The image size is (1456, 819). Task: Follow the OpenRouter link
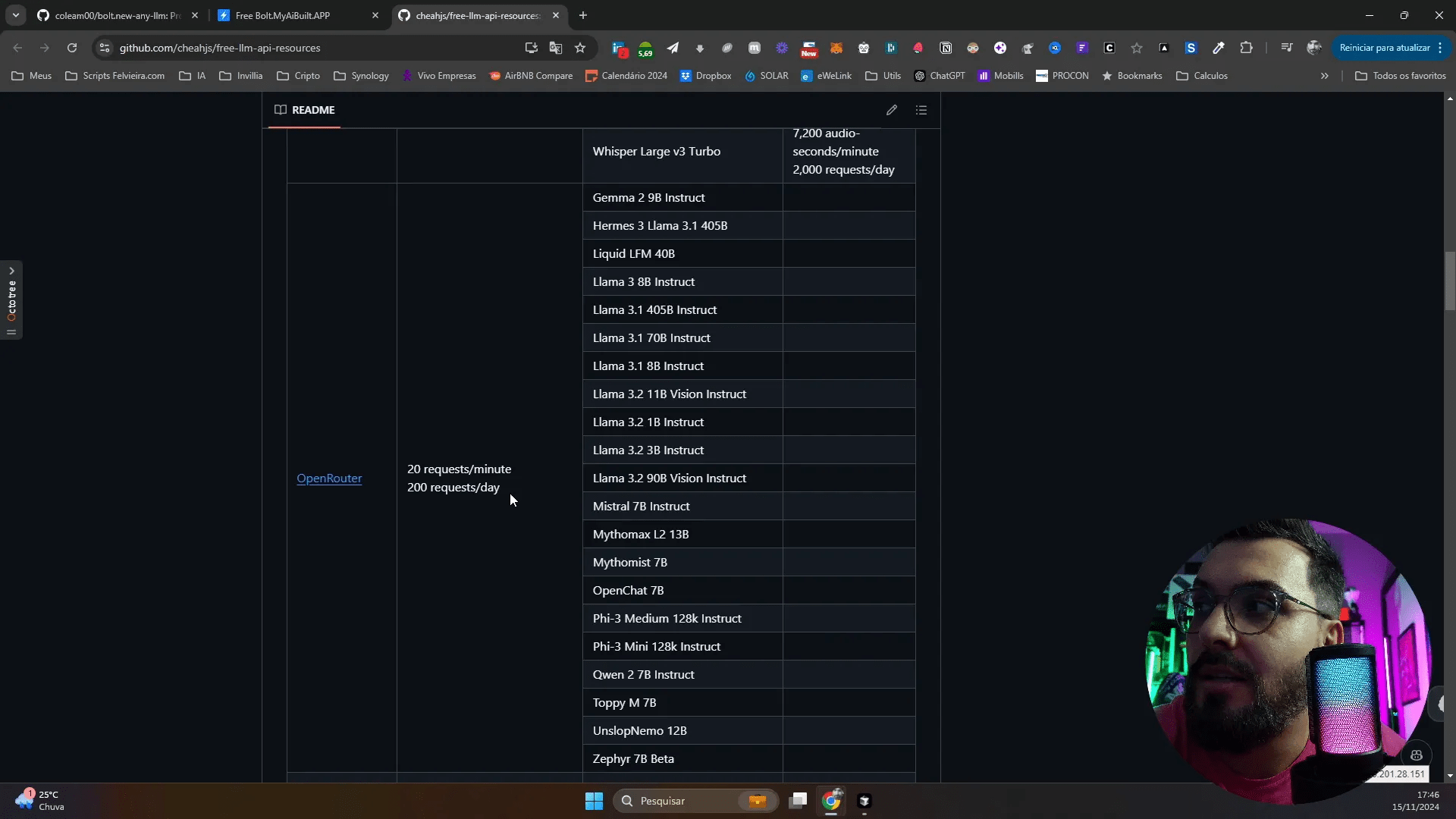pyautogui.click(x=329, y=479)
